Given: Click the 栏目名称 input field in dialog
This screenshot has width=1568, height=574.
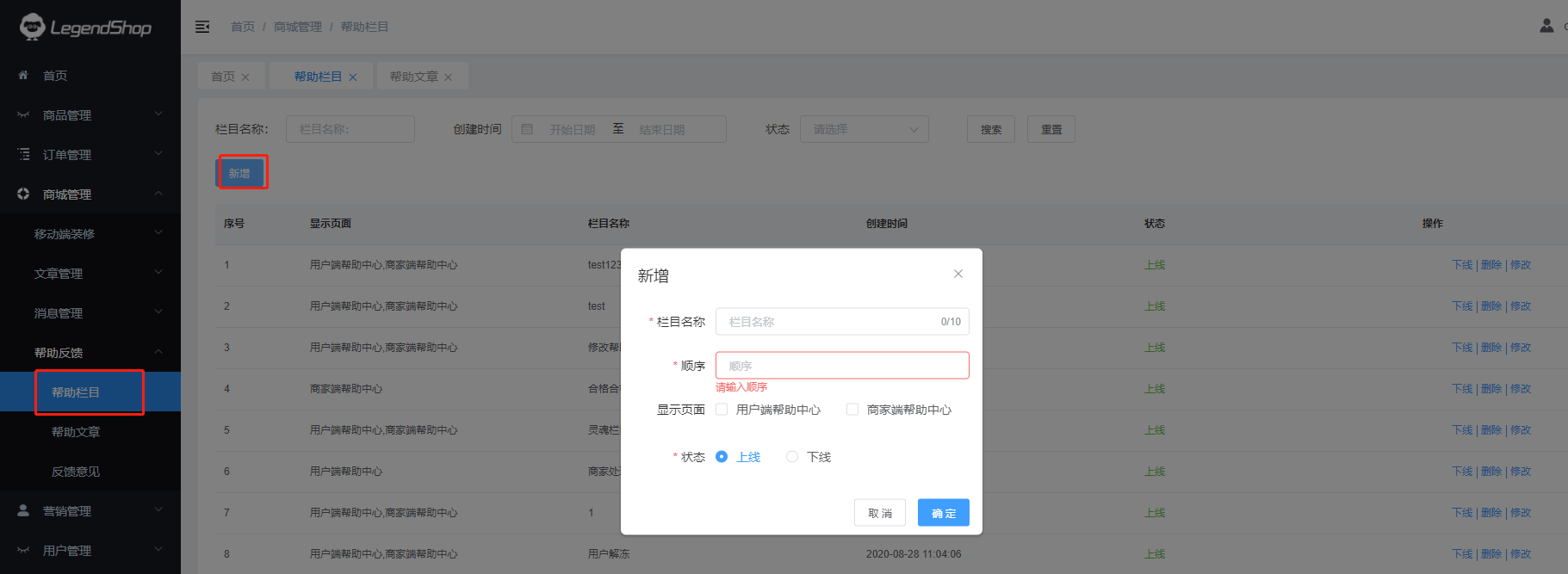Looking at the screenshot, I should point(827,322).
